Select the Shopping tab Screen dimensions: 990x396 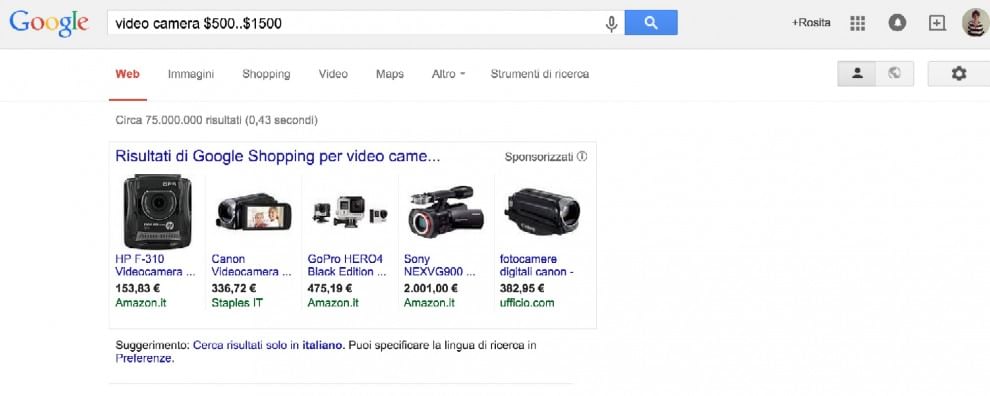coord(266,74)
